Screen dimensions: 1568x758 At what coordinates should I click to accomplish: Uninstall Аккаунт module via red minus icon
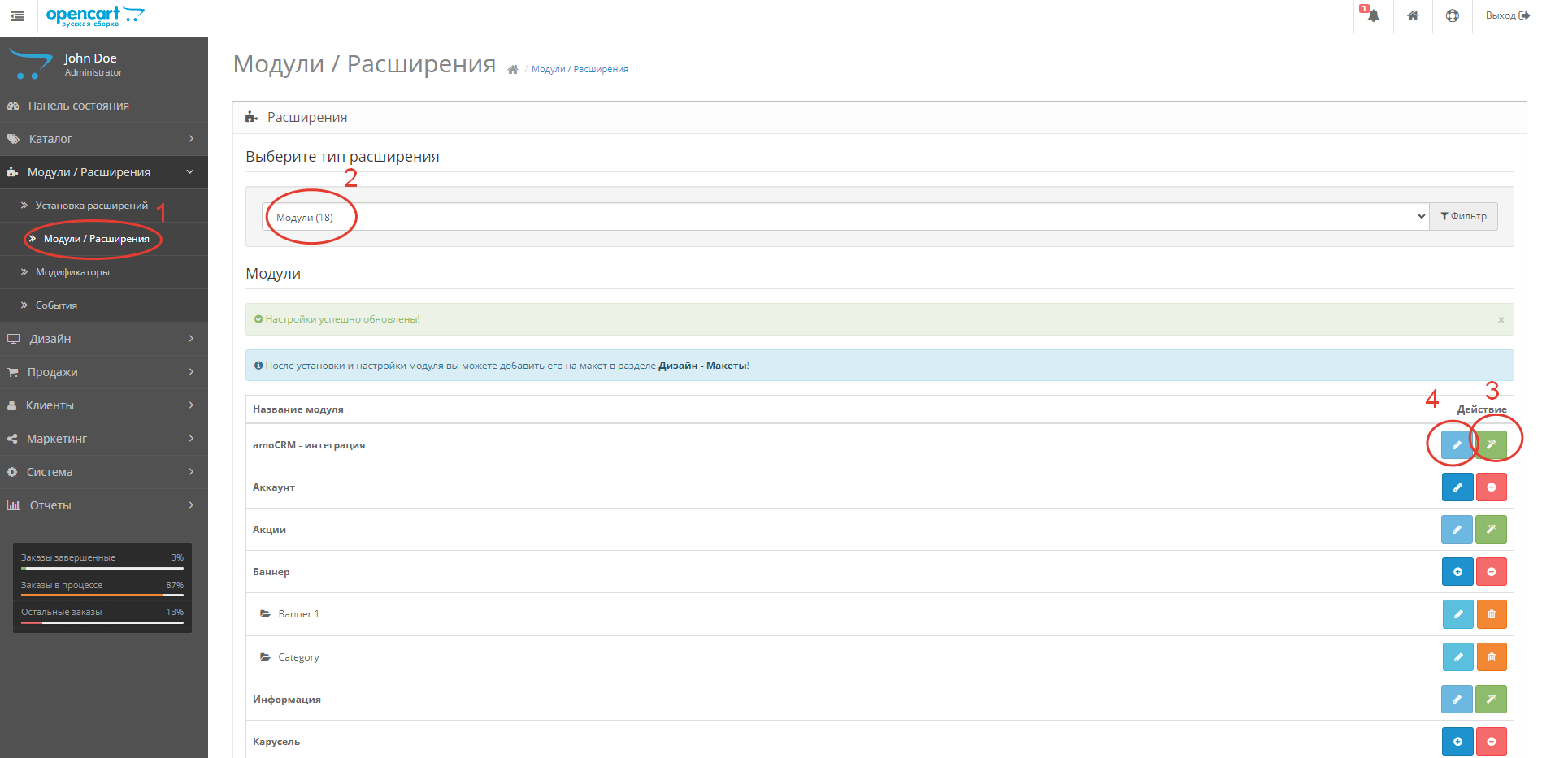(1492, 487)
